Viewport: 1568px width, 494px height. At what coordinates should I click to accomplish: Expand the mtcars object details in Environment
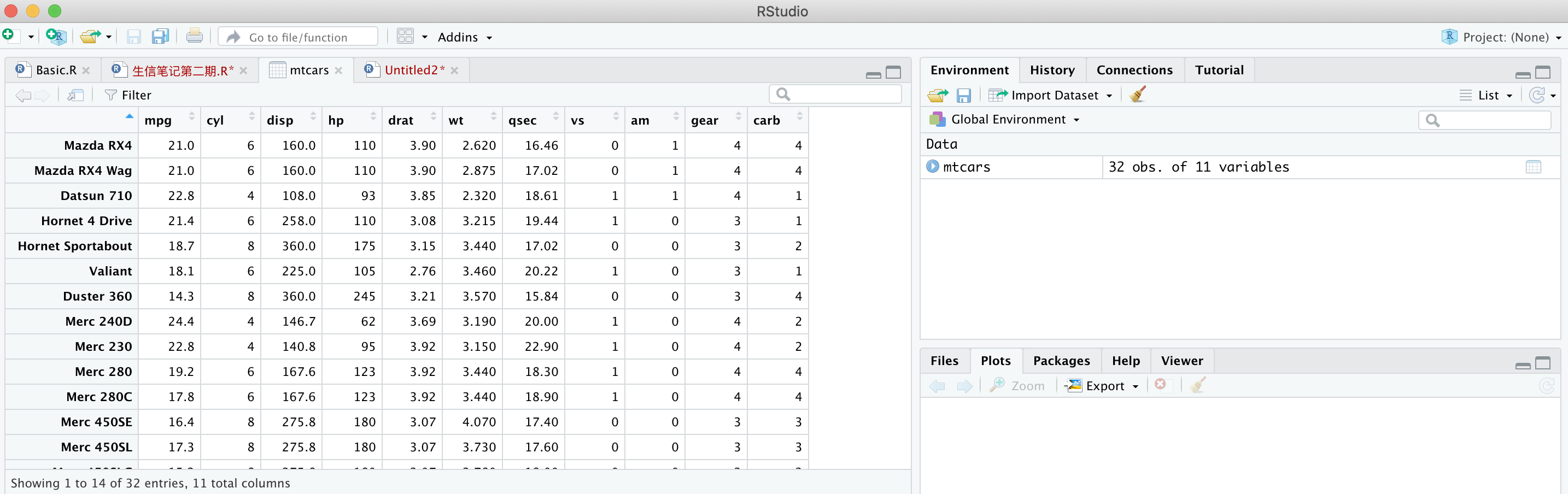(933, 166)
